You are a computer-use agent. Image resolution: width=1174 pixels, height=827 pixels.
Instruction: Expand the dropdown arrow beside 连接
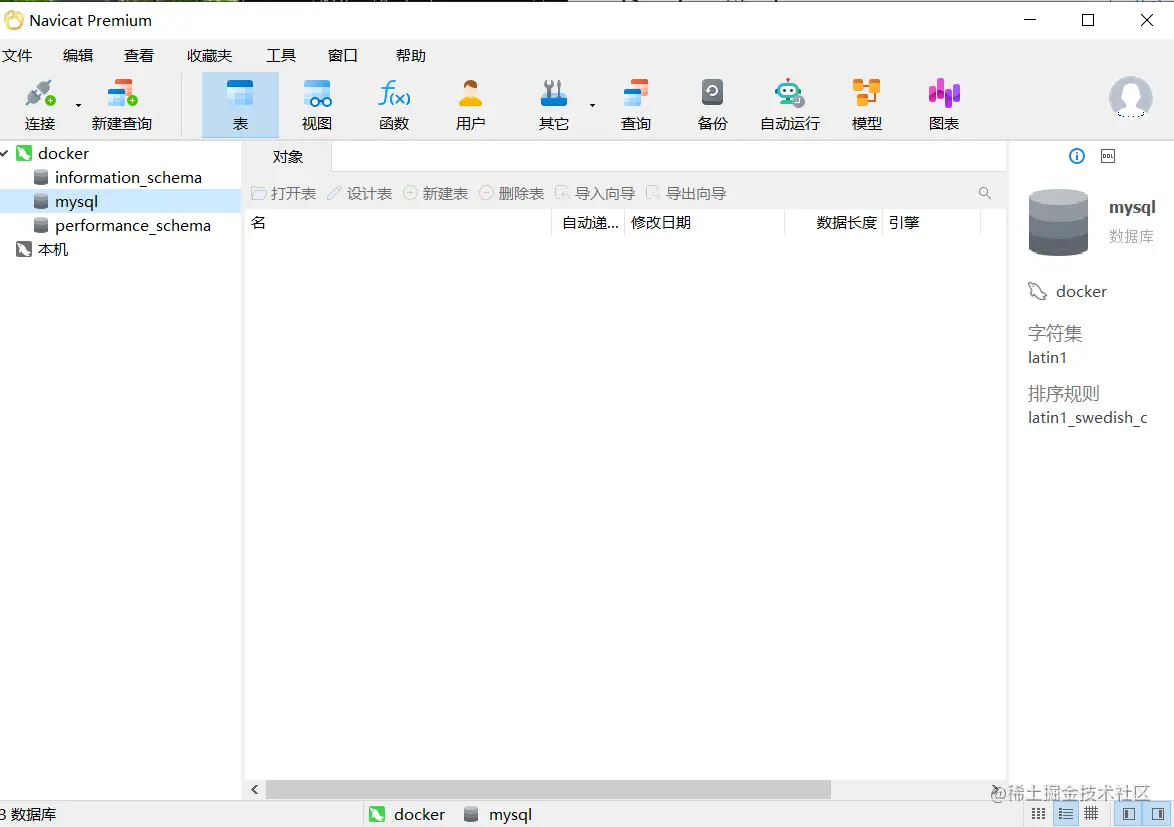click(78, 106)
